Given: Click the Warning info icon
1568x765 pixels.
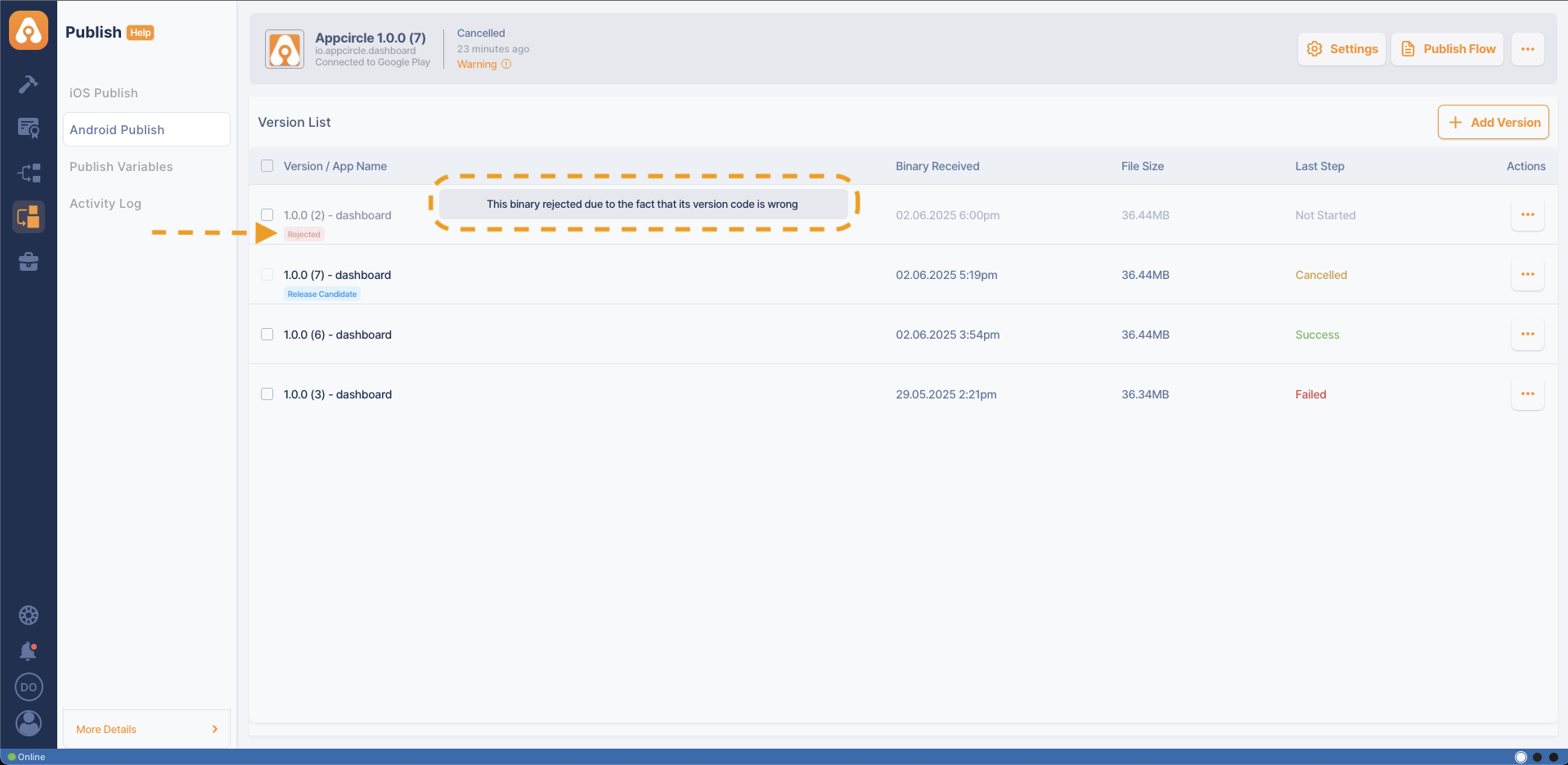Looking at the screenshot, I should 506,65.
